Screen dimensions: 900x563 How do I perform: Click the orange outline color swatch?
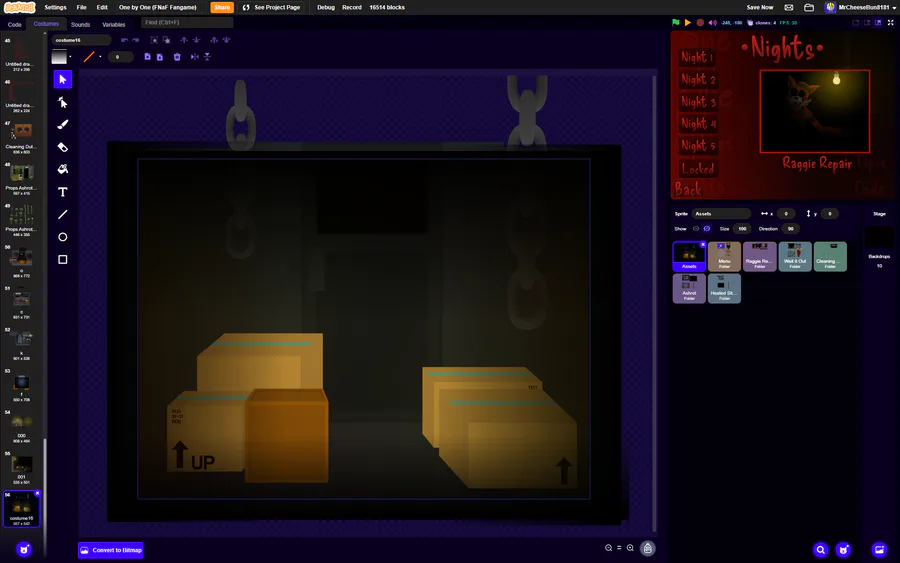coord(89,57)
